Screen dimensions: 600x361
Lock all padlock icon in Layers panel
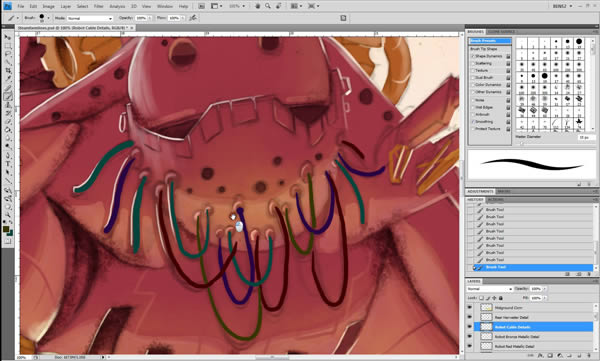(x=501, y=298)
